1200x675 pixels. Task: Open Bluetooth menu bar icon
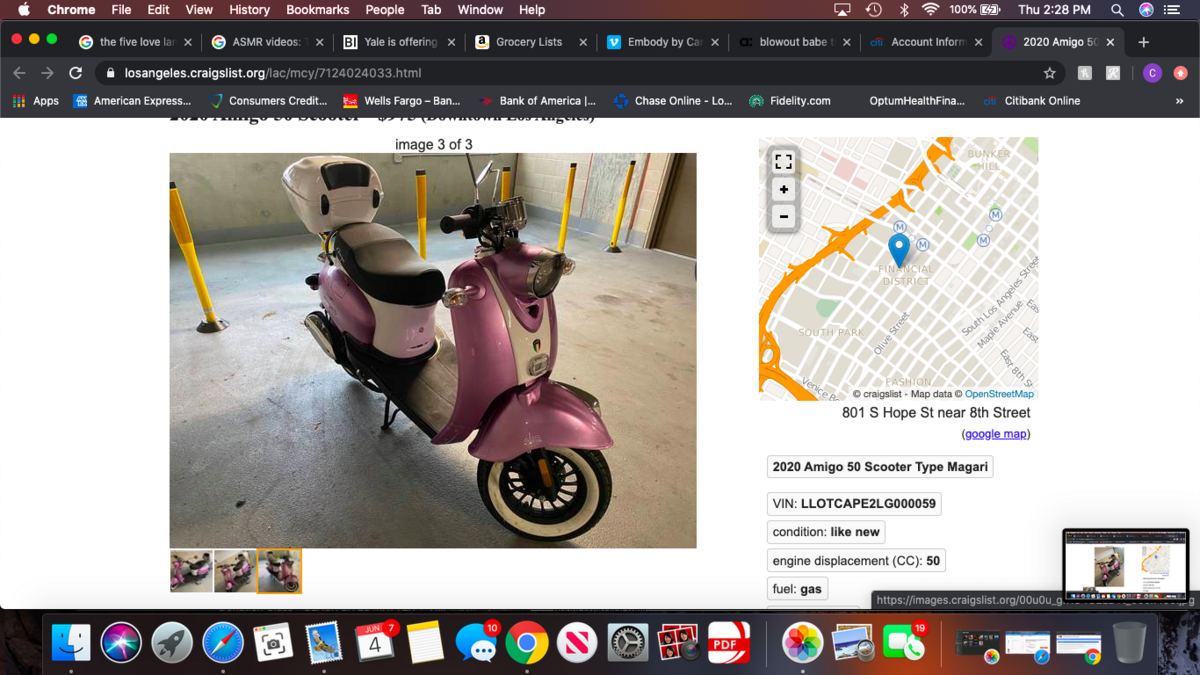tap(904, 10)
